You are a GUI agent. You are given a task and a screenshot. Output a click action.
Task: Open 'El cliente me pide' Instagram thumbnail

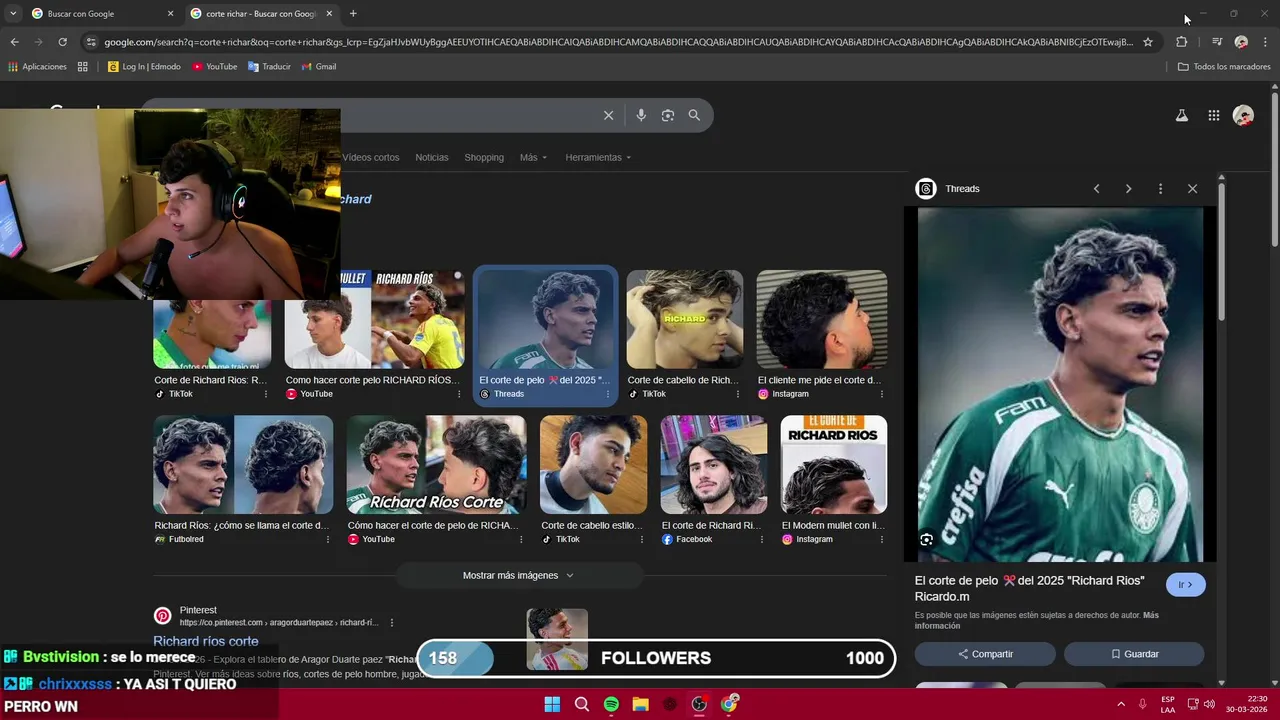coord(821,319)
